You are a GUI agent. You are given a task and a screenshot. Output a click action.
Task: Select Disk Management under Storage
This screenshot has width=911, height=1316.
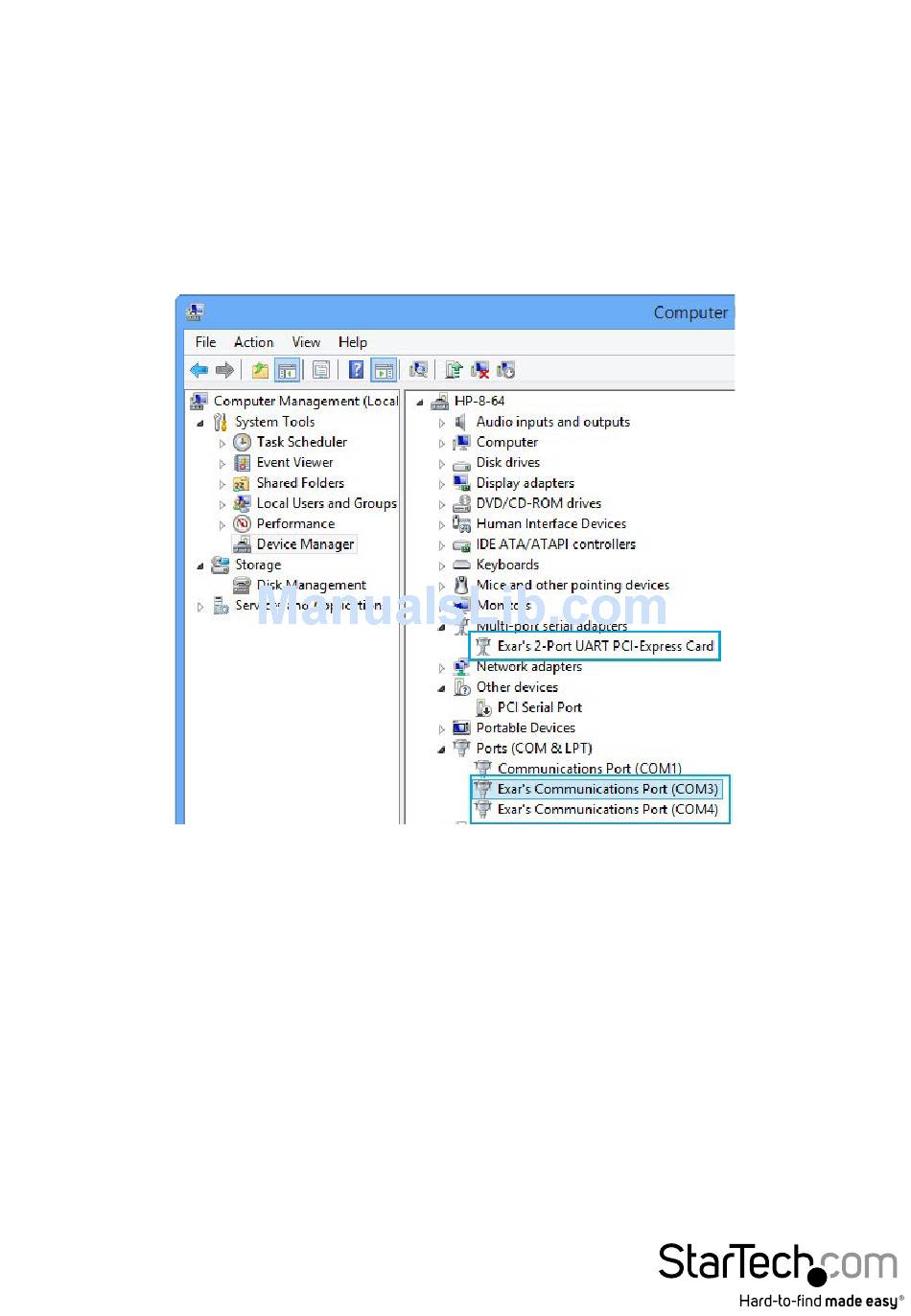311,585
